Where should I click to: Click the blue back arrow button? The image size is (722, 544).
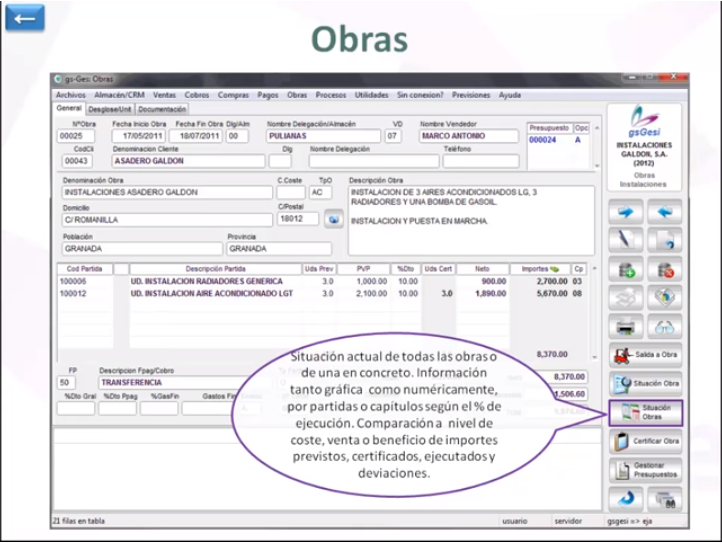tap(25, 18)
